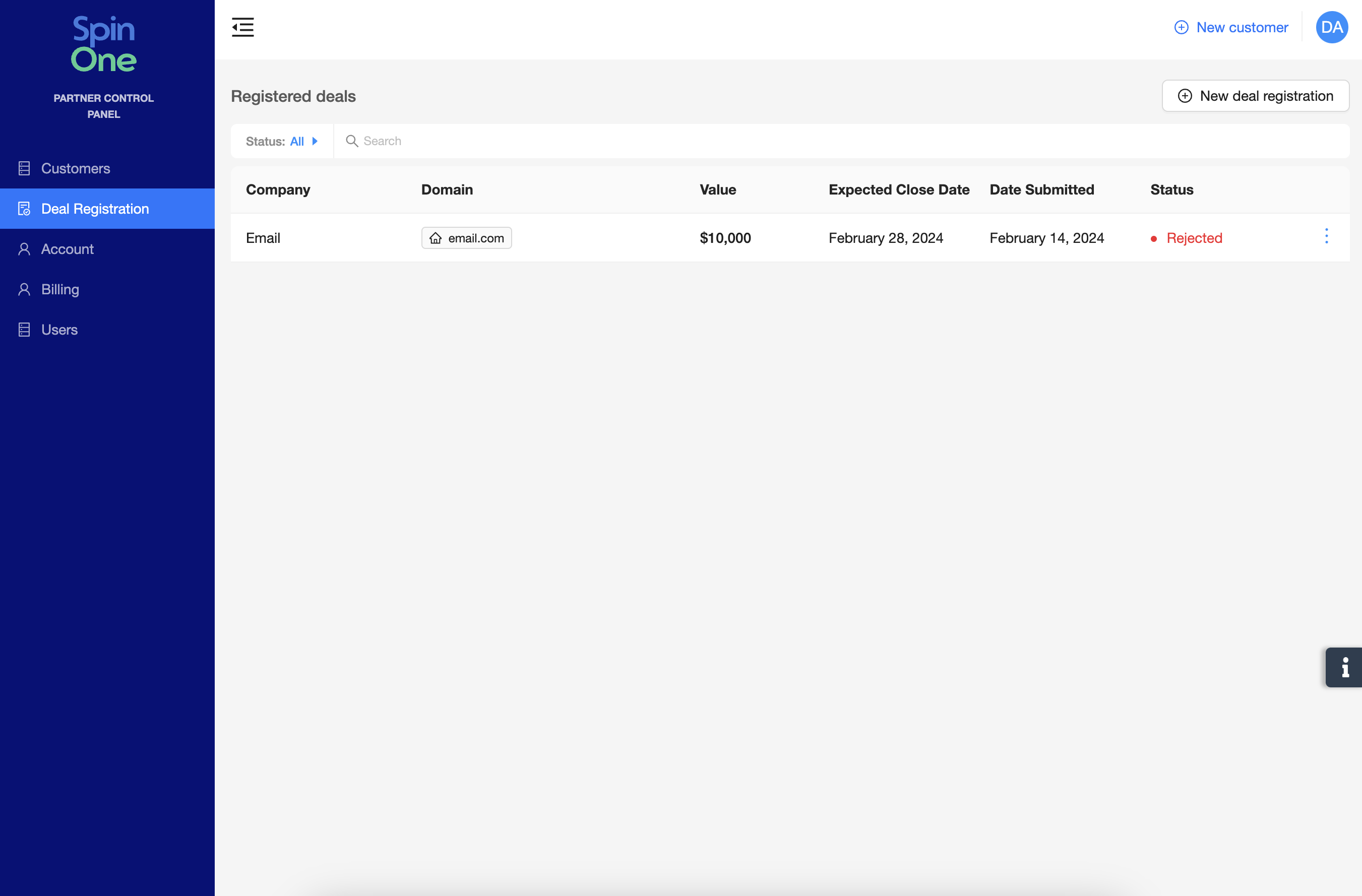Click the search magnifier icon

click(x=351, y=141)
